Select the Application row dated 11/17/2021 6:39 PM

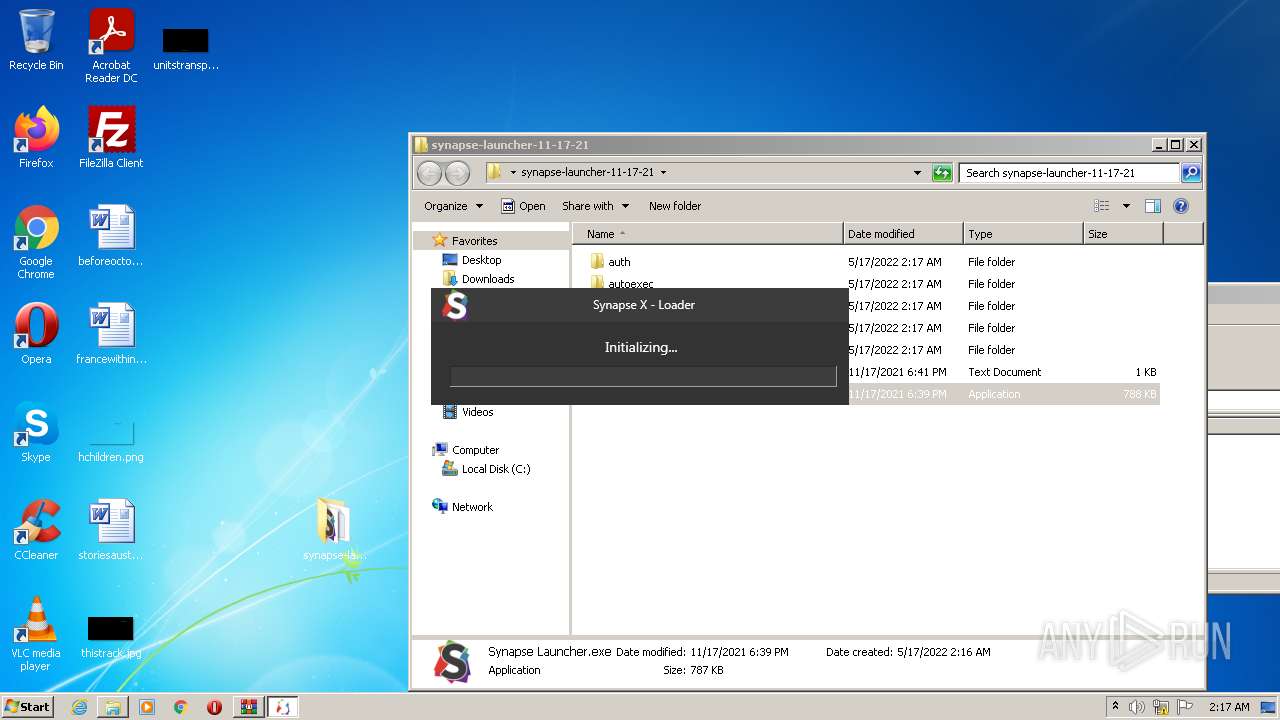1004,394
